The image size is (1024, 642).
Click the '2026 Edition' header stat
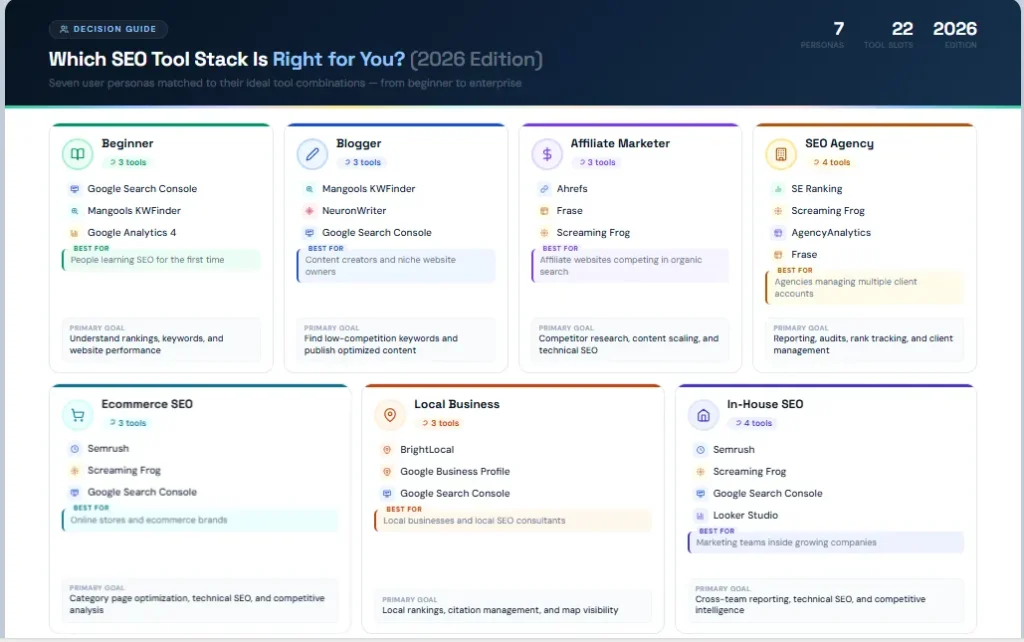[955, 35]
